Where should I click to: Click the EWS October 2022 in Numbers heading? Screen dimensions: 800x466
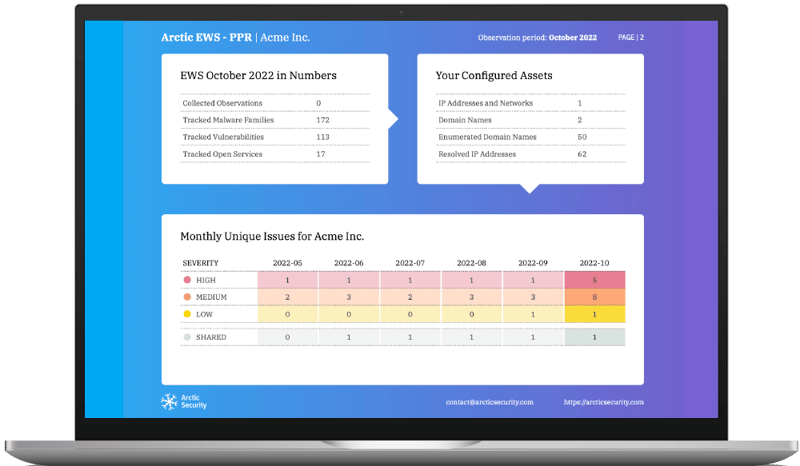tap(258, 76)
